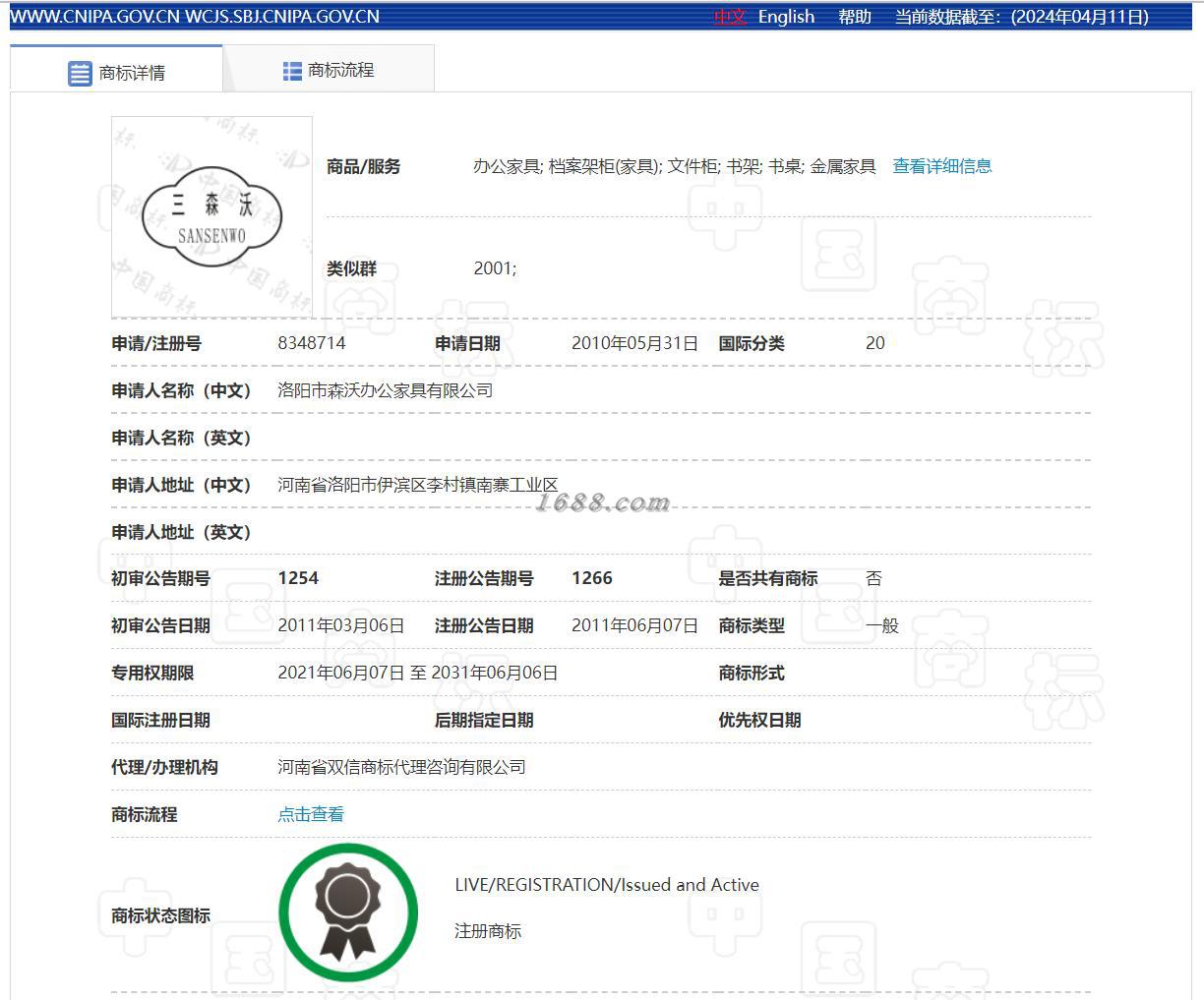Click the SANSENWO trademark image
Screen dimensions: 1204x1000
coord(211,217)
